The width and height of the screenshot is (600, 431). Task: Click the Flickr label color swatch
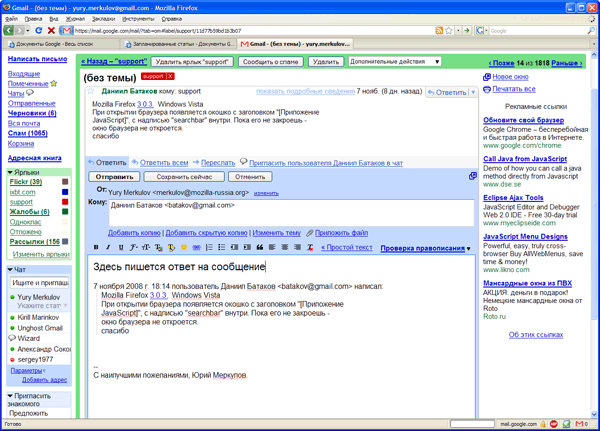[x=65, y=181]
